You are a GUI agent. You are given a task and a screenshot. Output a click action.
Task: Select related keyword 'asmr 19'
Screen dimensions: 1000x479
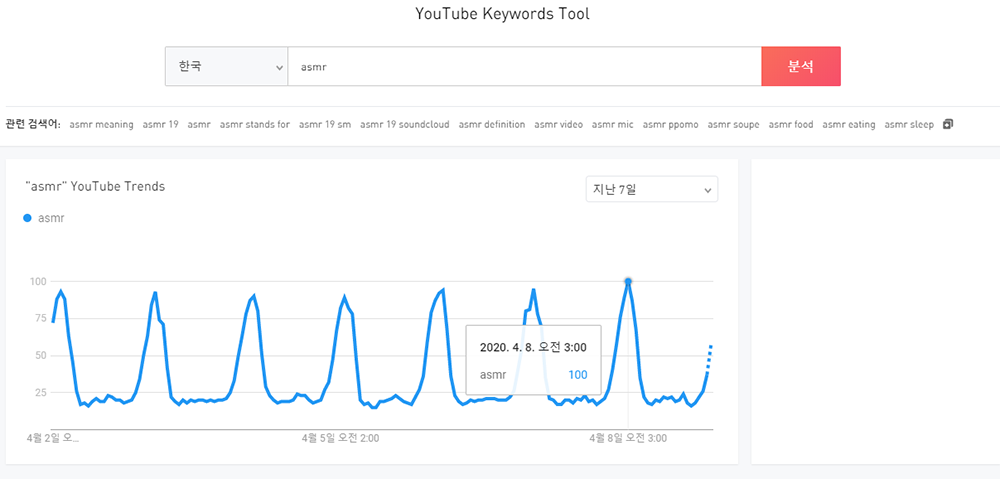[160, 124]
